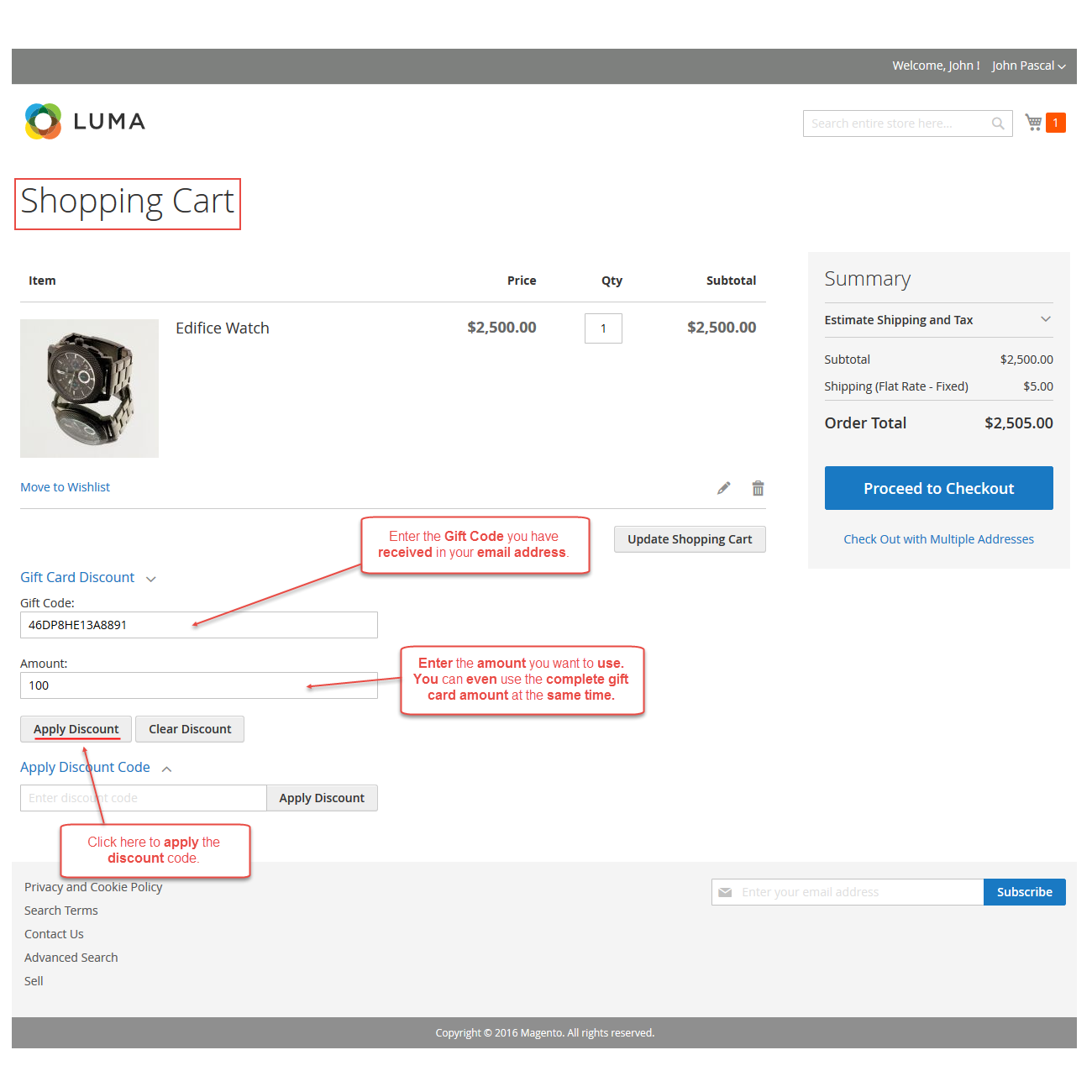Click the envelope icon in newsletter field
1092x1092 pixels.
pyautogui.click(x=725, y=892)
